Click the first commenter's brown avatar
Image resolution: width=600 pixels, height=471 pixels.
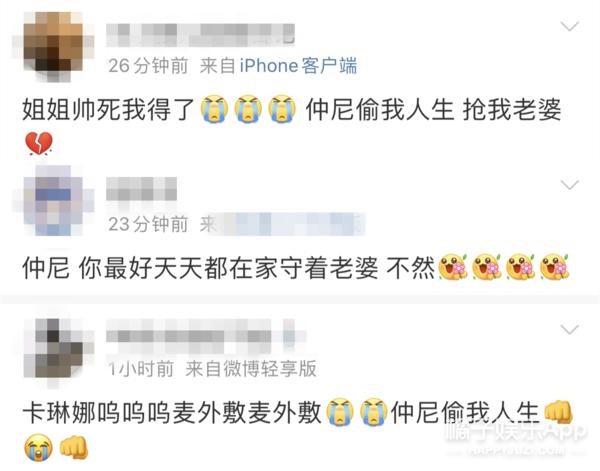click(x=53, y=46)
